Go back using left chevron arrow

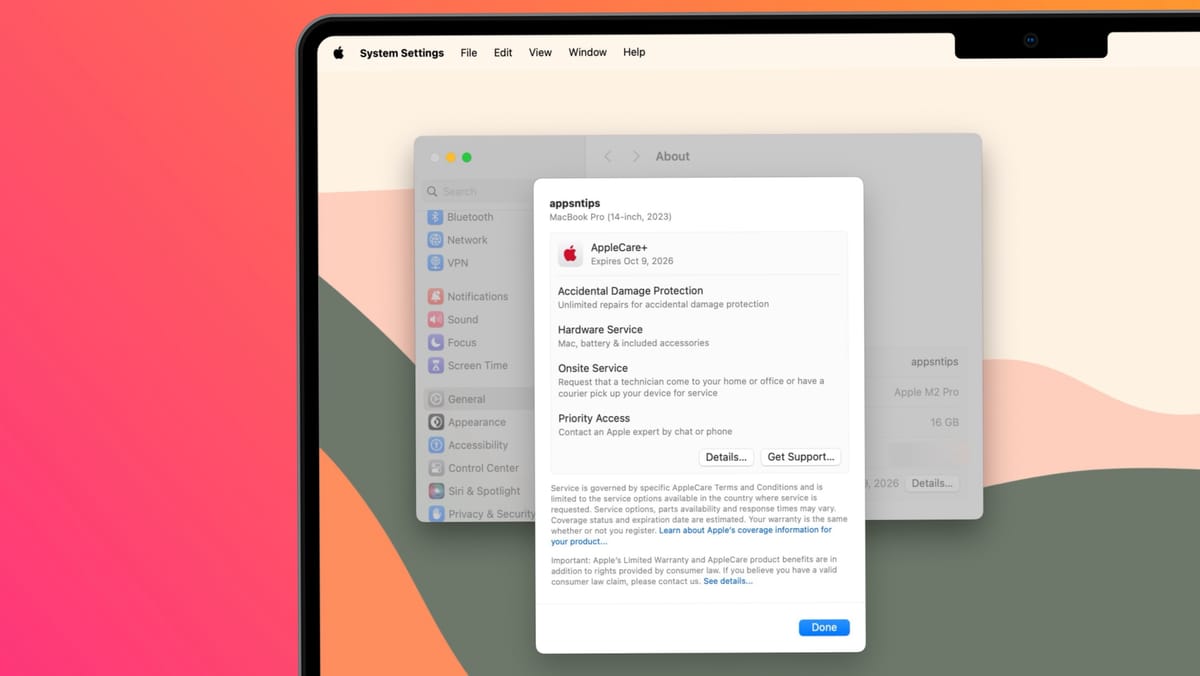[607, 157]
